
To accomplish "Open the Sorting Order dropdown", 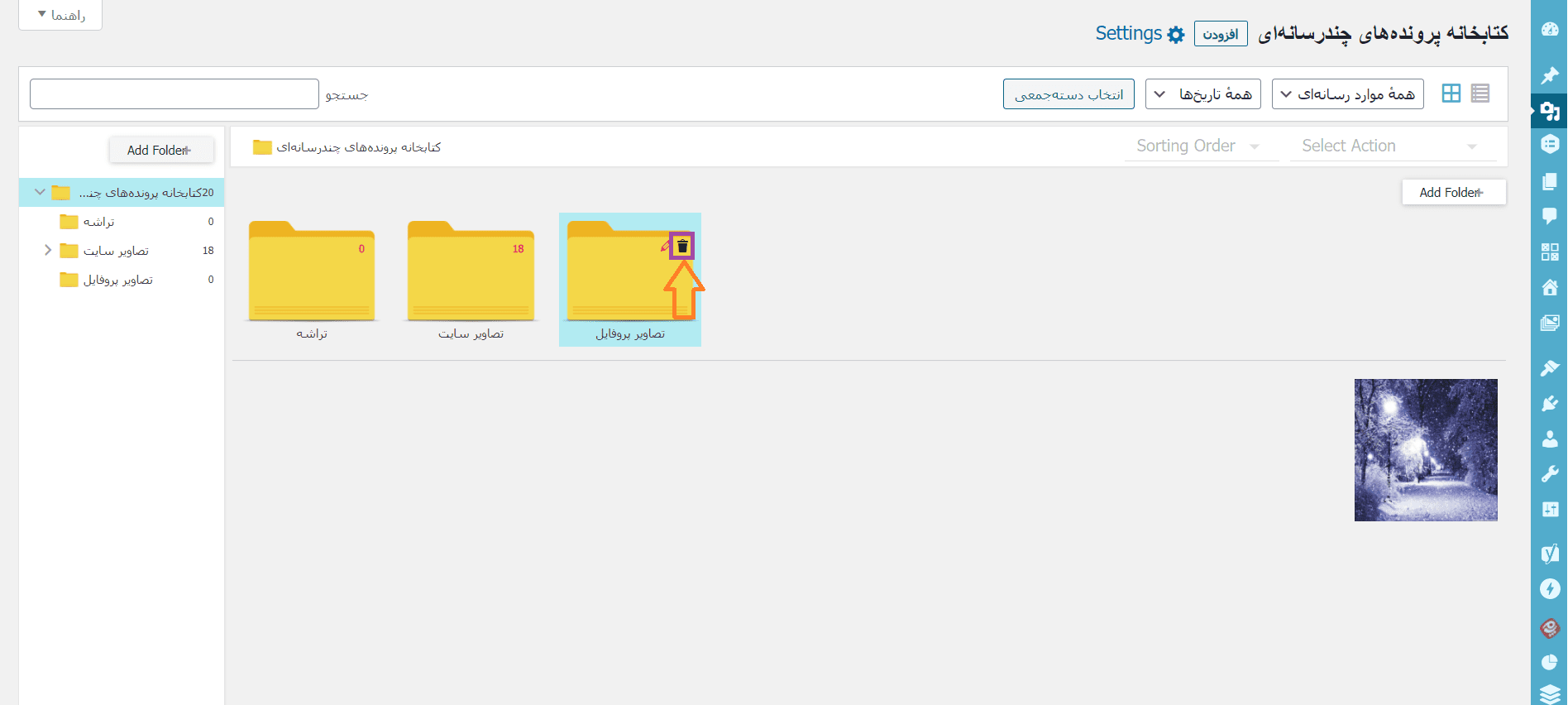I will pyautogui.click(x=1199, y=146).
